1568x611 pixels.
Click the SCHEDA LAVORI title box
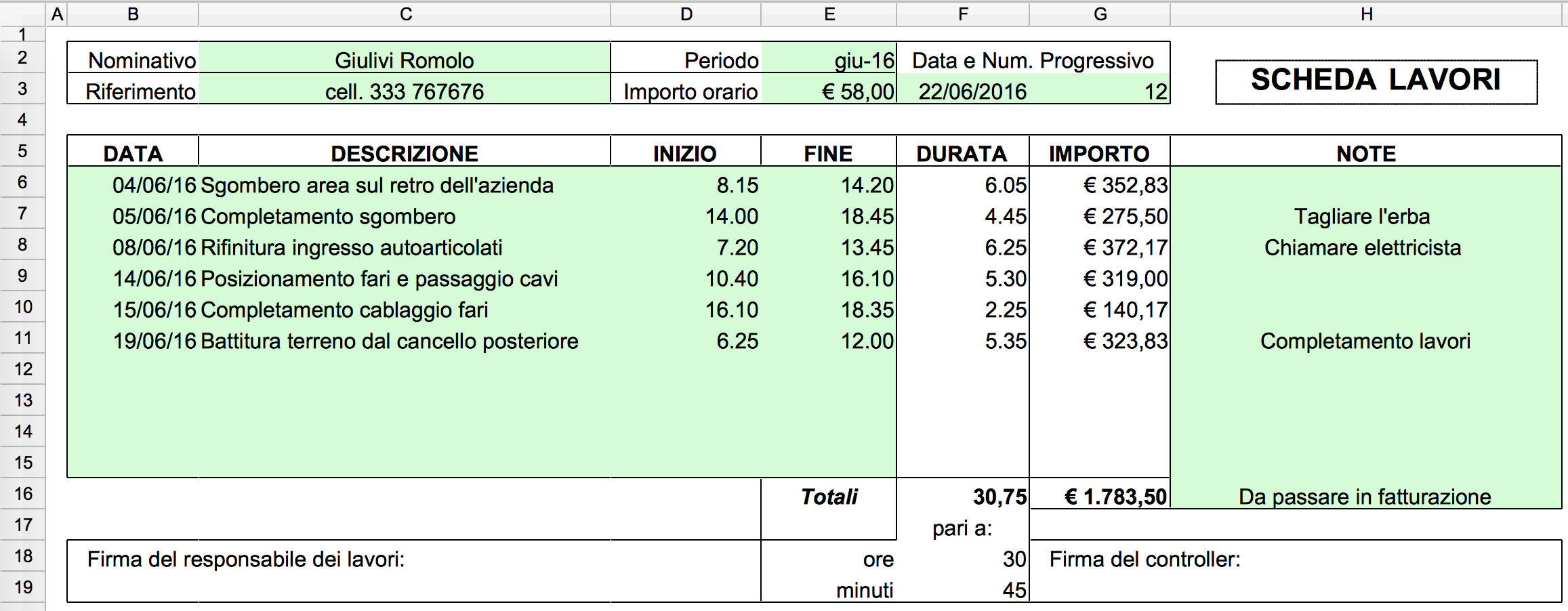click(1376, 81)
